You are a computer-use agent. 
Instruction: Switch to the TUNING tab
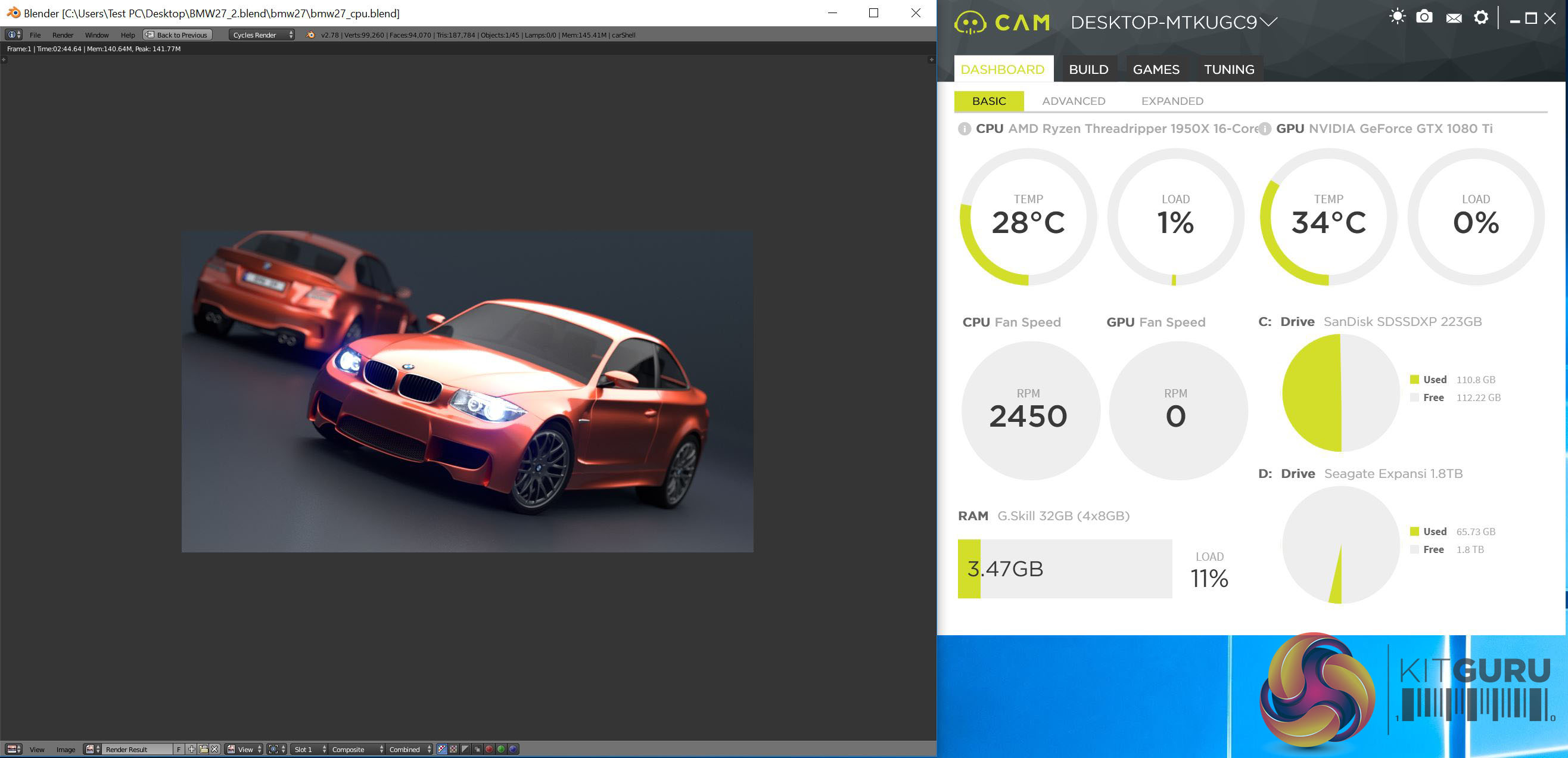point(1228,69)
